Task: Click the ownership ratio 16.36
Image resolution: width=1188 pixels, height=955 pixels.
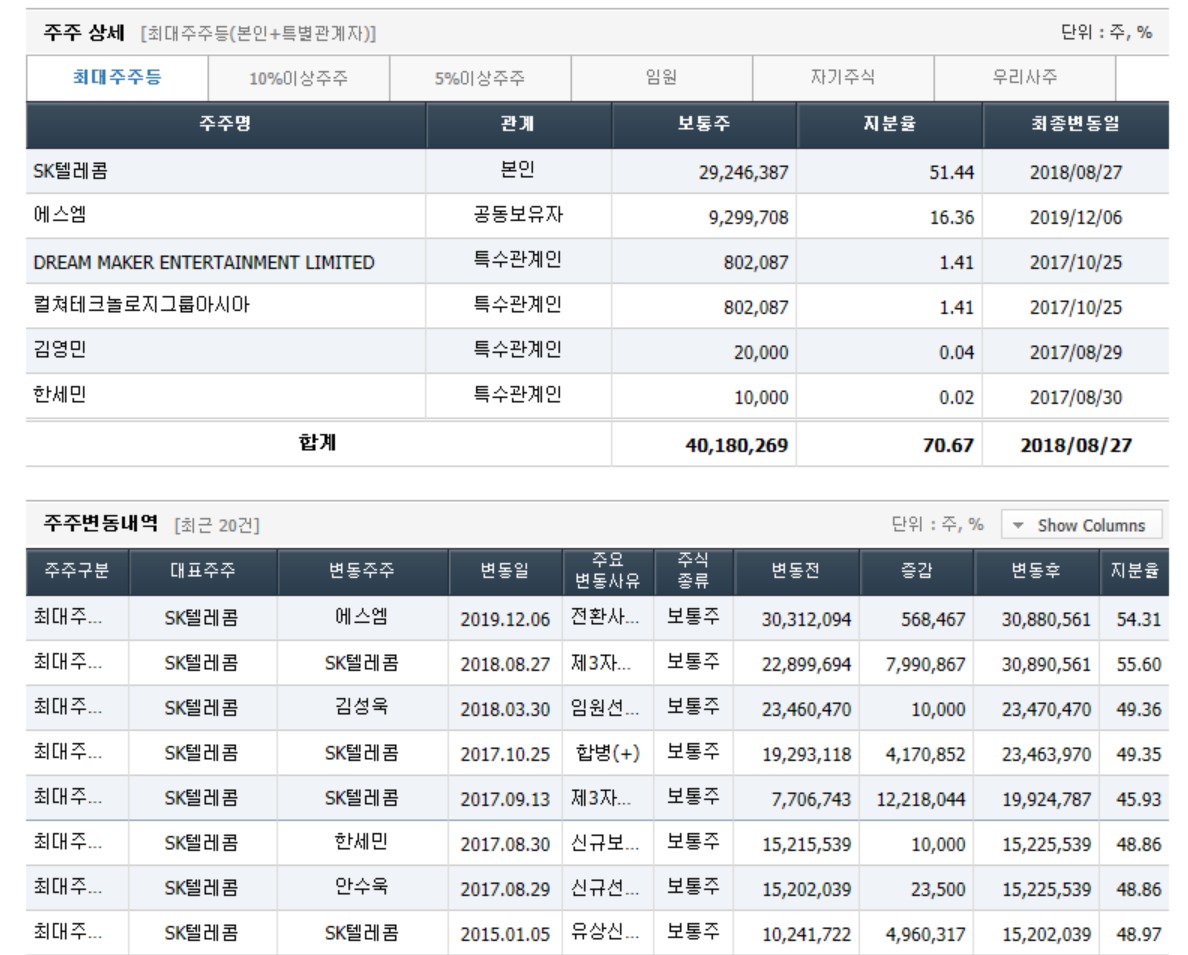Action: 952,218
